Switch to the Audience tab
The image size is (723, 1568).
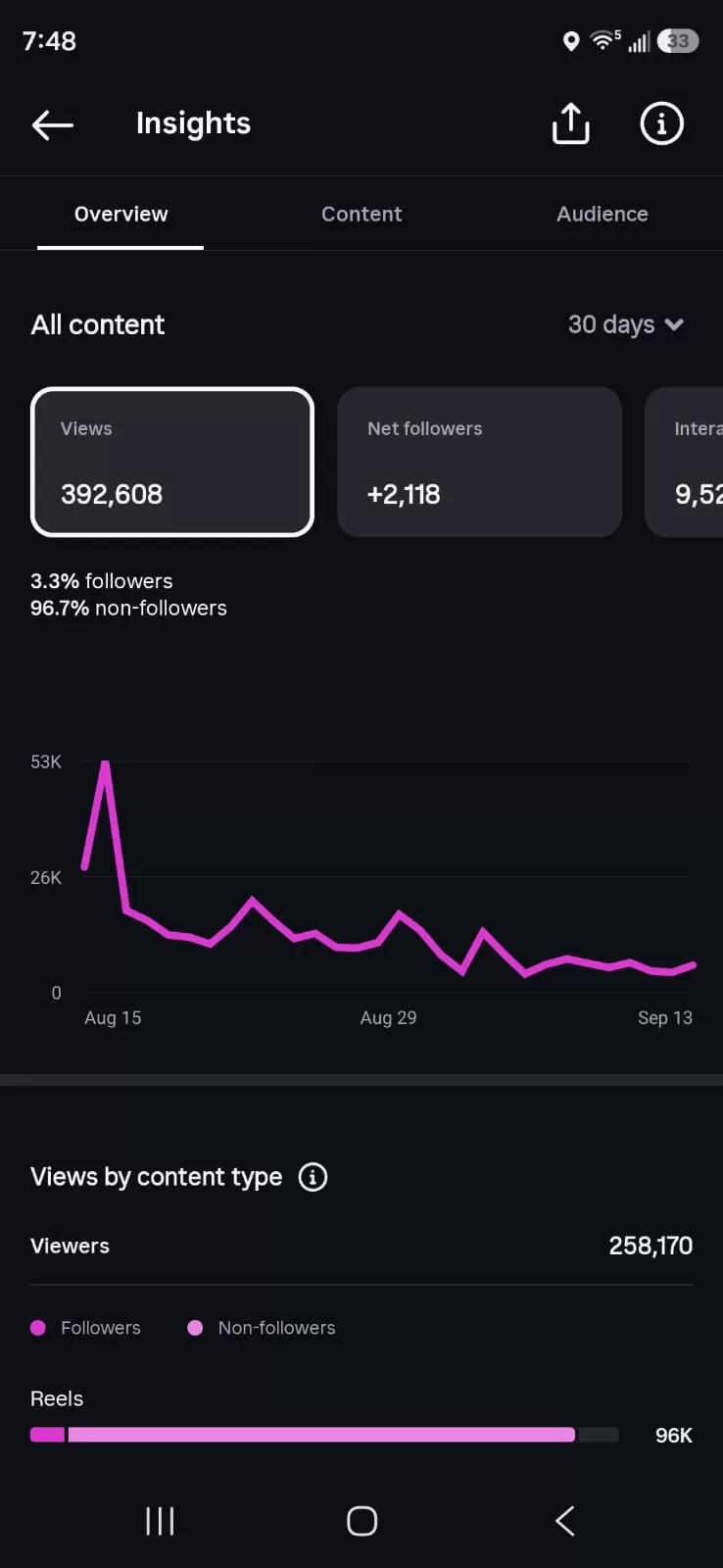click(x=602, y=214)
